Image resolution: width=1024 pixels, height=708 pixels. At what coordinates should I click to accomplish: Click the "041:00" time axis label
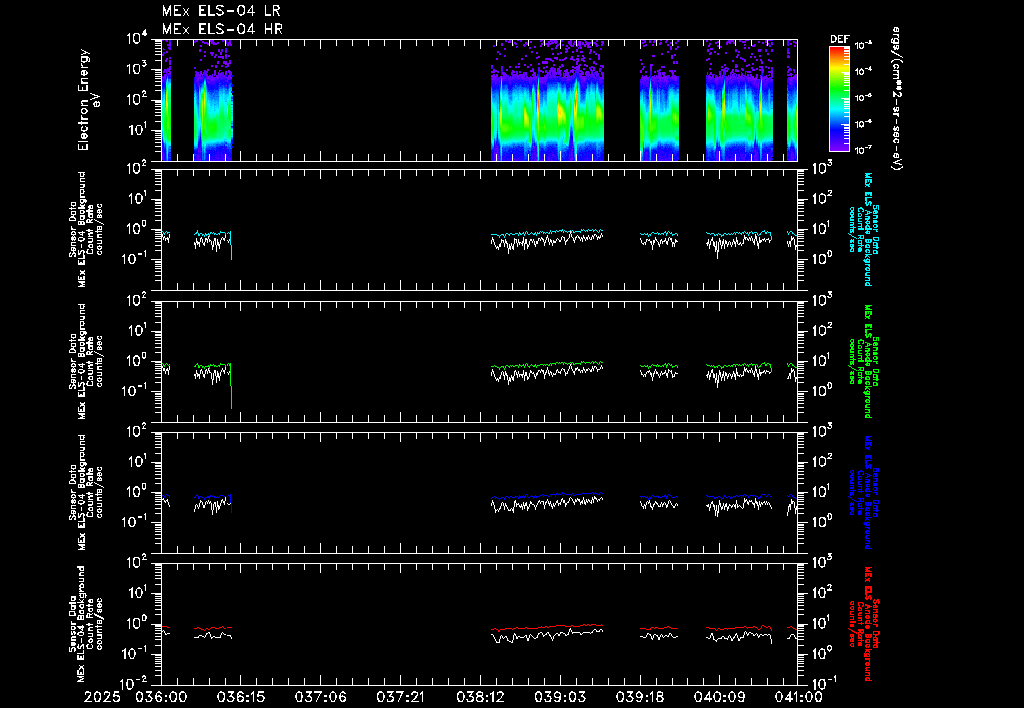click(797, 697)
